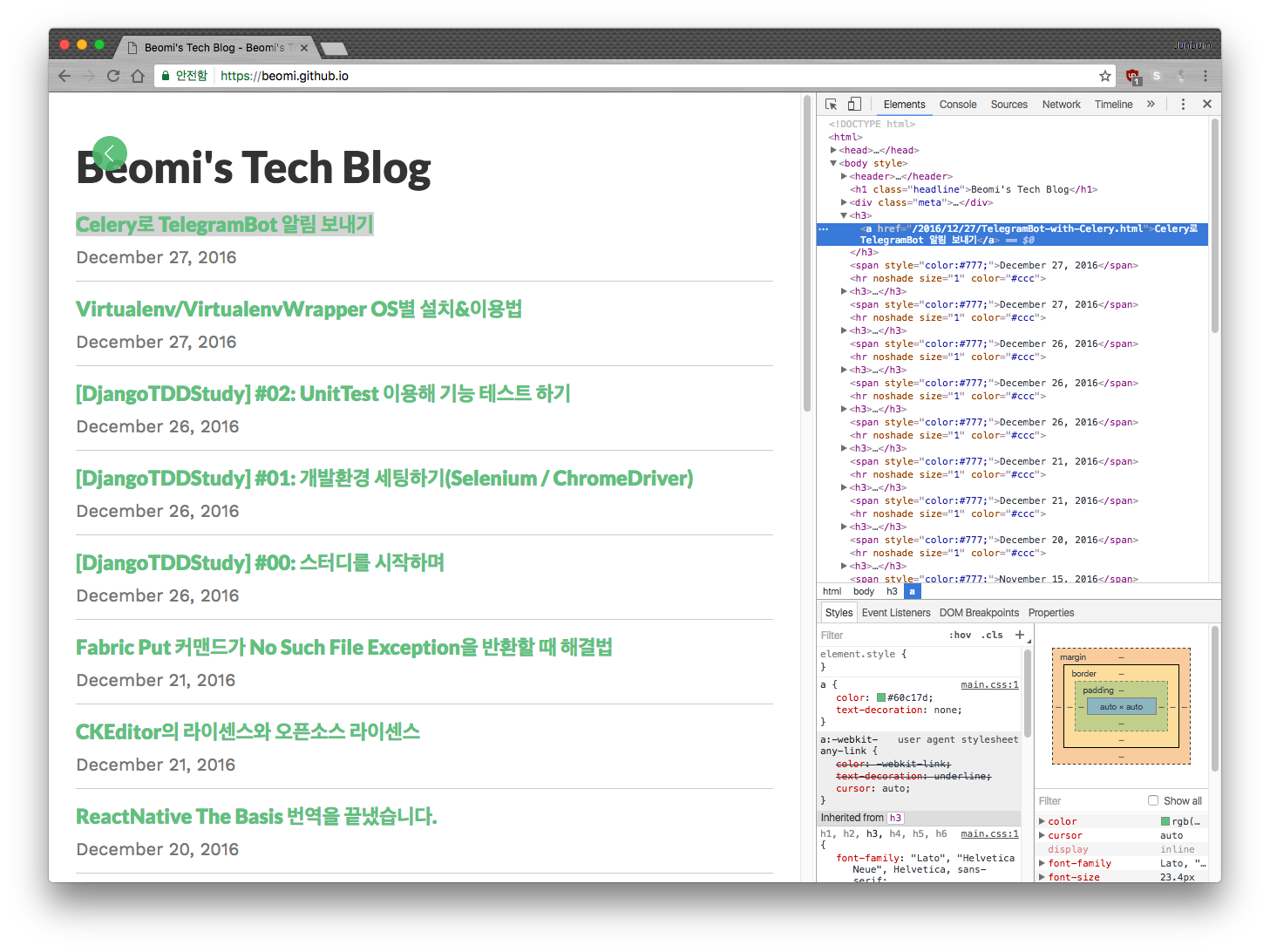The width and height of the screenshot is (1270, 952).
Task: Enable the Show all checkbox
Action: point(1153,800)
